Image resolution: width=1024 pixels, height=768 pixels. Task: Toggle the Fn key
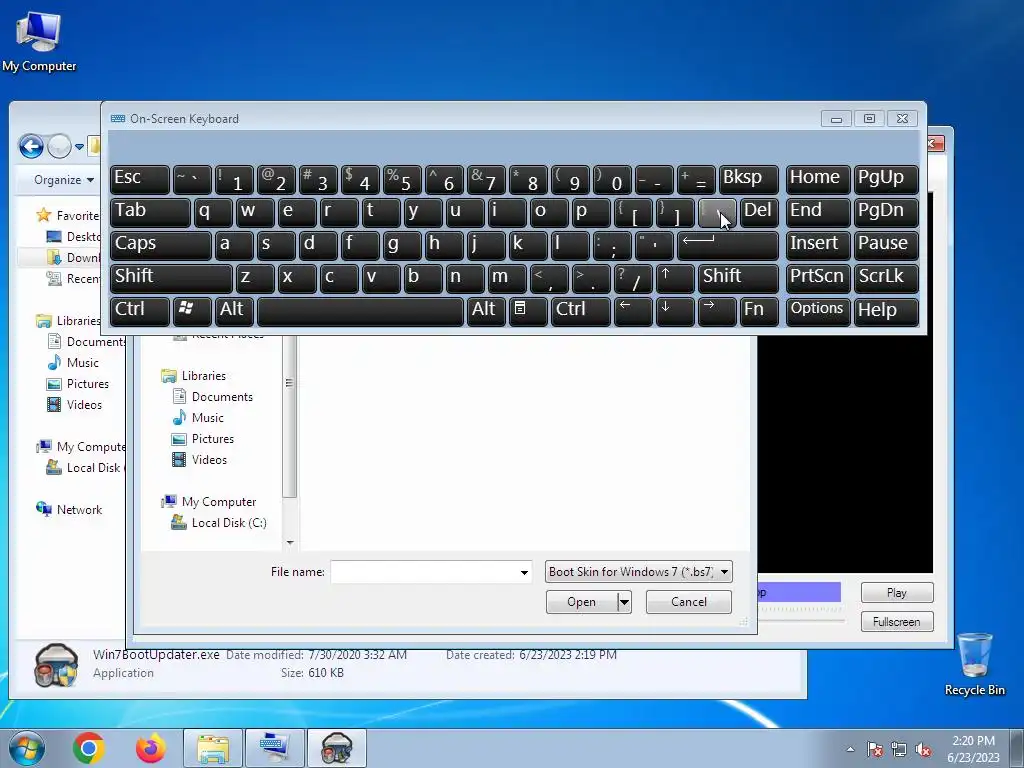pos(759,310)
